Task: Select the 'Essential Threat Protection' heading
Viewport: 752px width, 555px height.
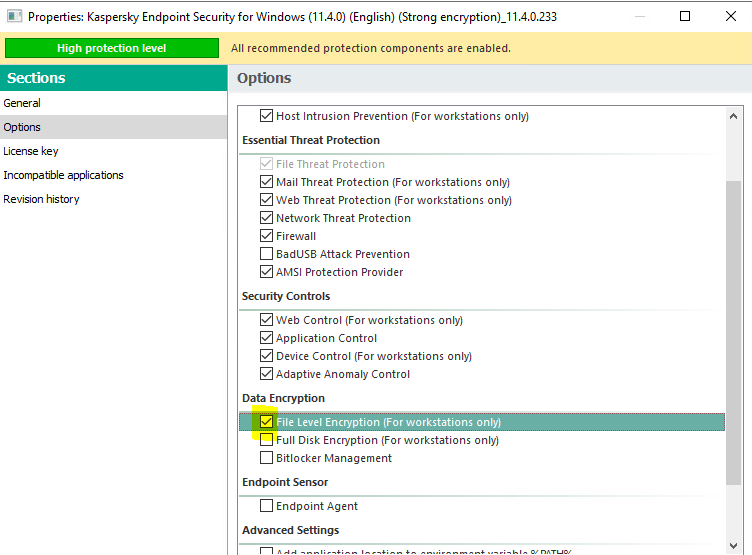Action: coord(311,140)
